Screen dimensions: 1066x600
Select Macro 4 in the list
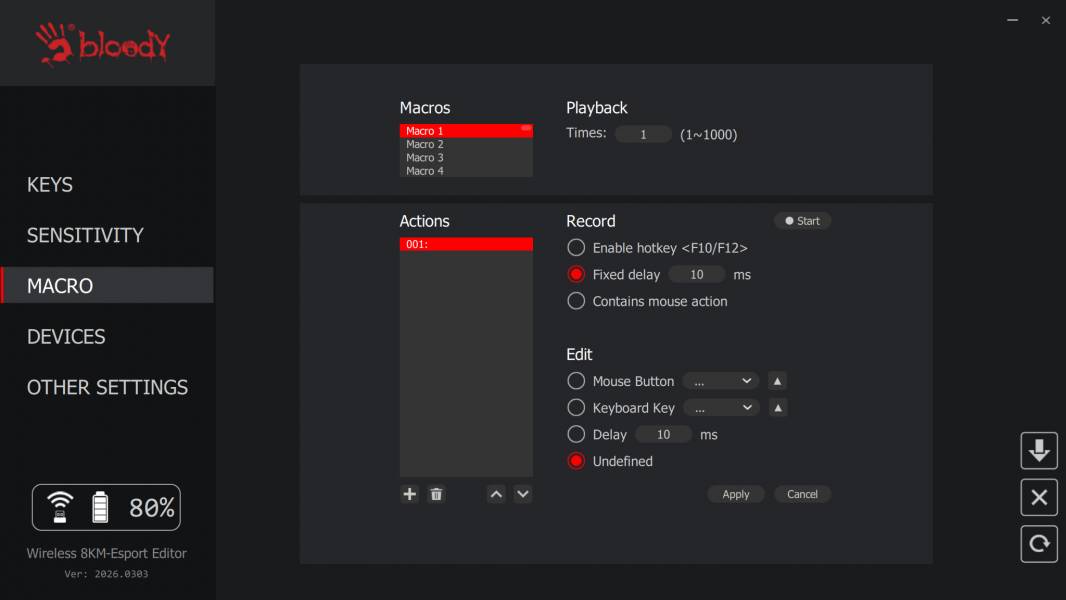coord(466,171)
